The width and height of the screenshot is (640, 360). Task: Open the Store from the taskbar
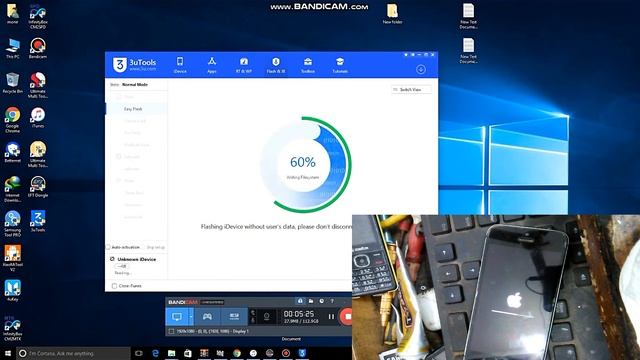pos(188,353)
